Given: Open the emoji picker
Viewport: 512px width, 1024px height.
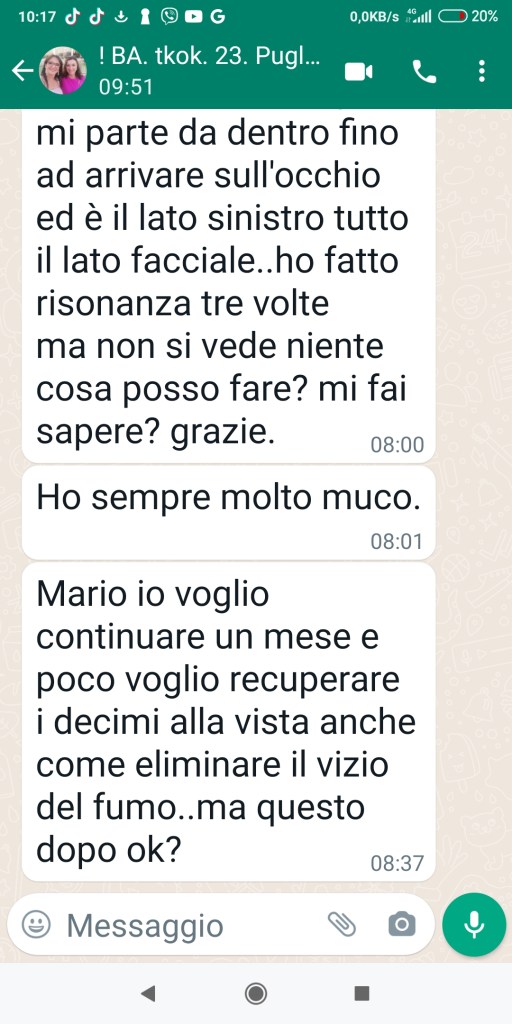Looking at the screenshot, I should click(36, 925).
